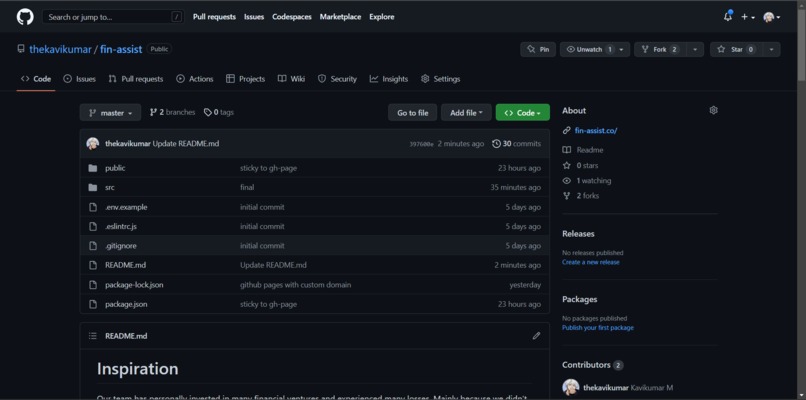Viewport: 806px width, 400px height.
Task: Click the src folder icon
Action: 93,188
